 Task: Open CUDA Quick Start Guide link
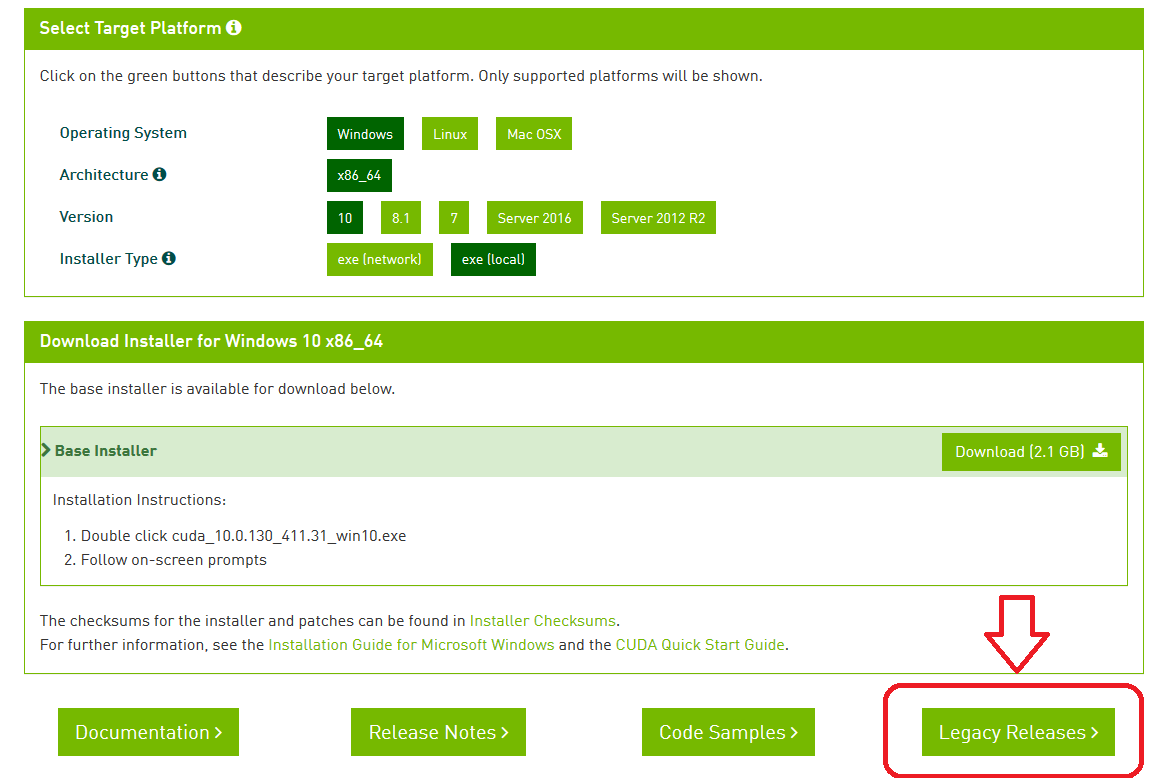coord(700,645)
